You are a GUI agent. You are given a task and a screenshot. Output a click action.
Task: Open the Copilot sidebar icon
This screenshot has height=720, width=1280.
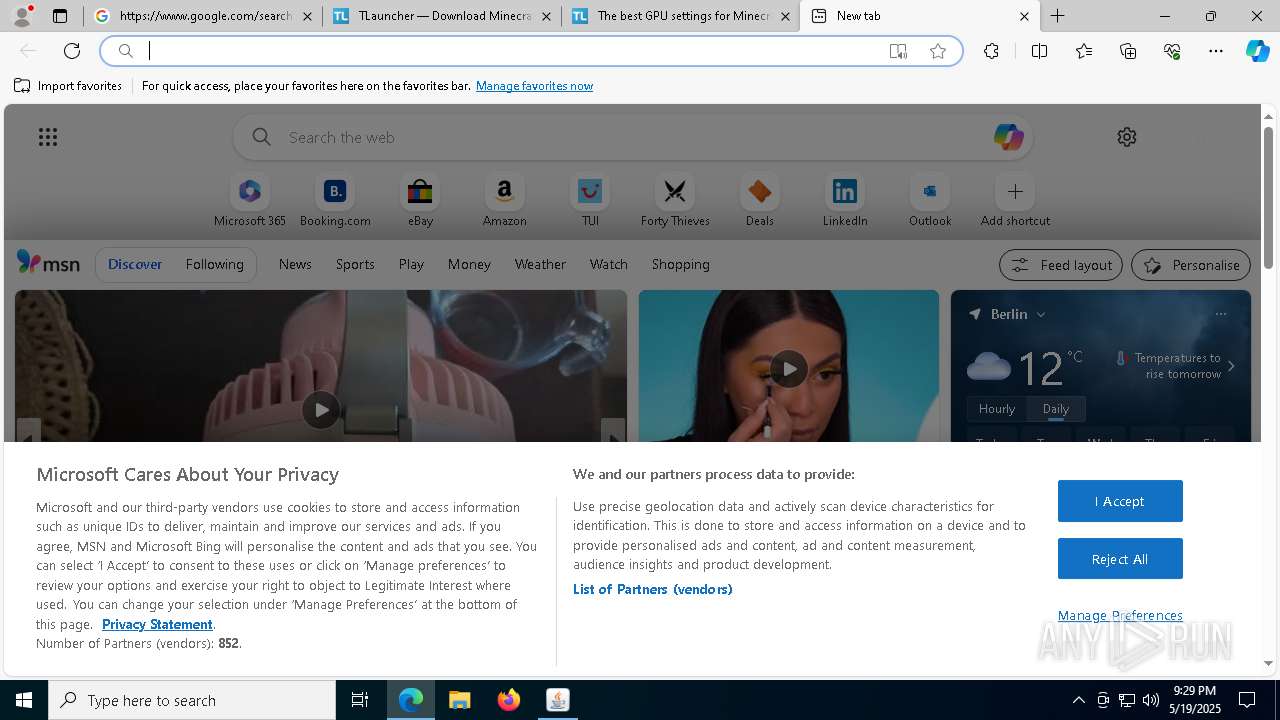click(x=1257, y=51)
